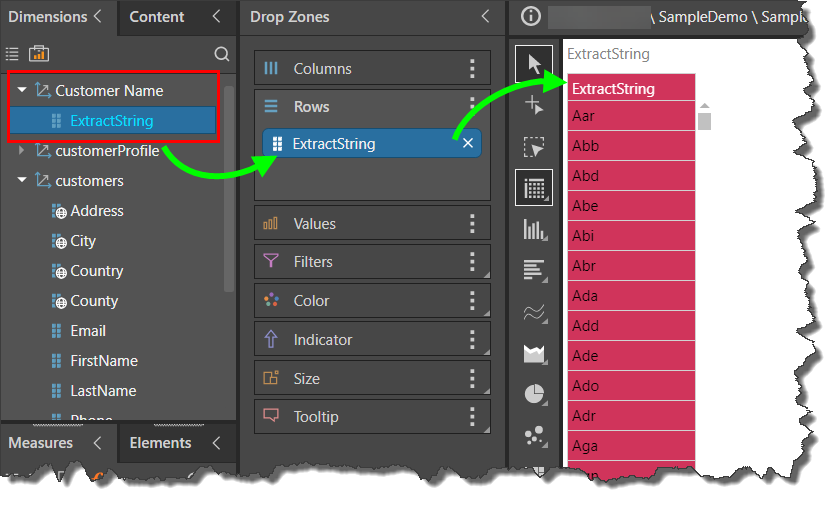The height and width of the screenshot is (507, 840).
Task: Open Filters drop zone options menu
Action: 472,262
